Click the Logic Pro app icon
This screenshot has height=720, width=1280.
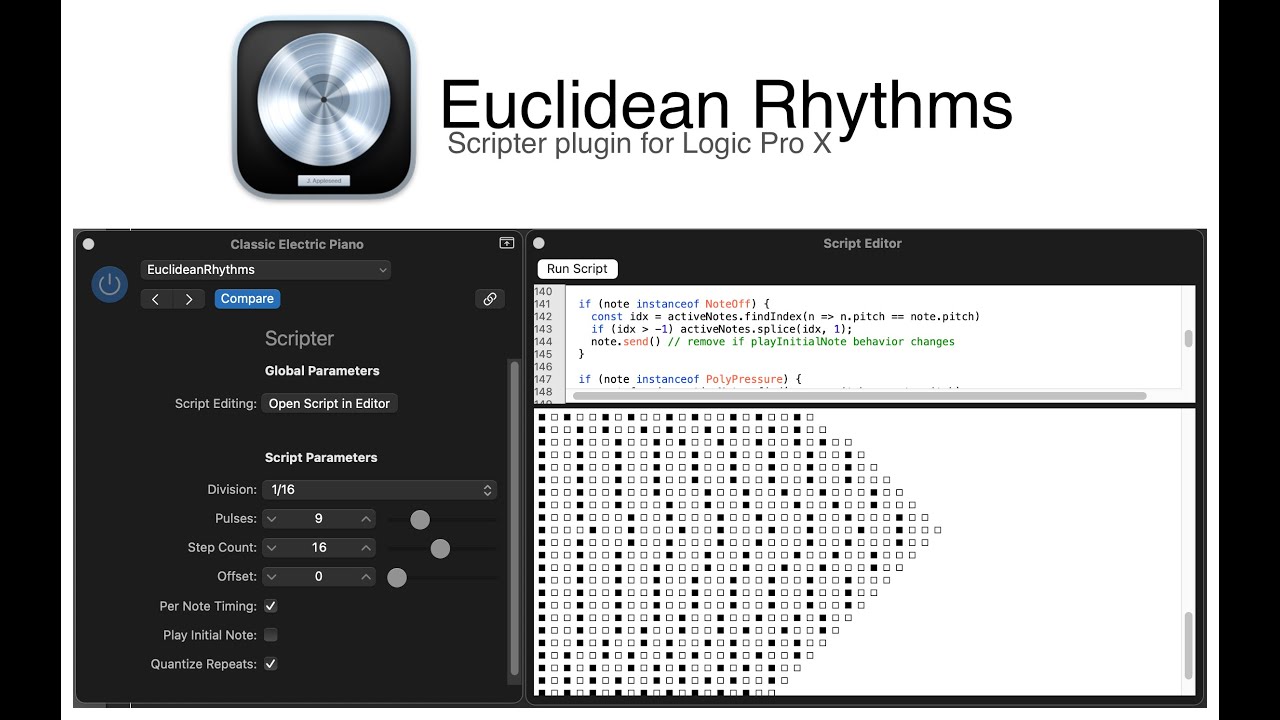[324, 108]
